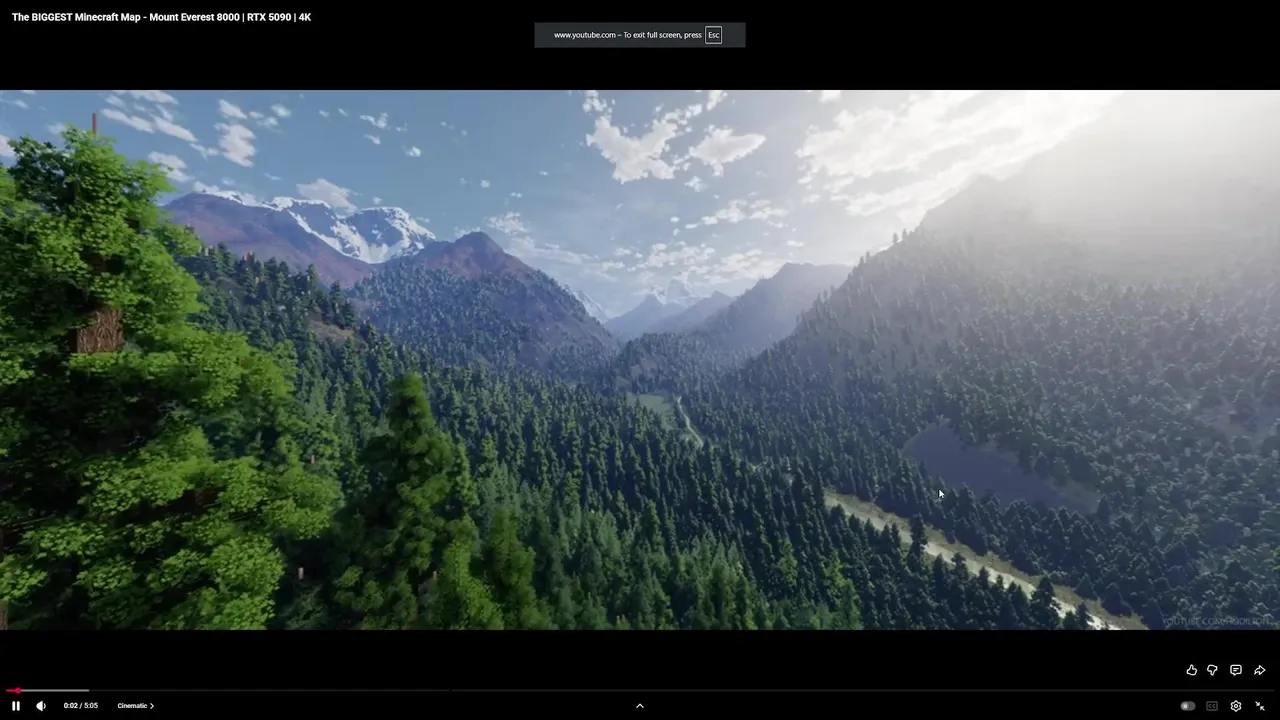
Task: Mute the video volume
Action: point(41,706)
